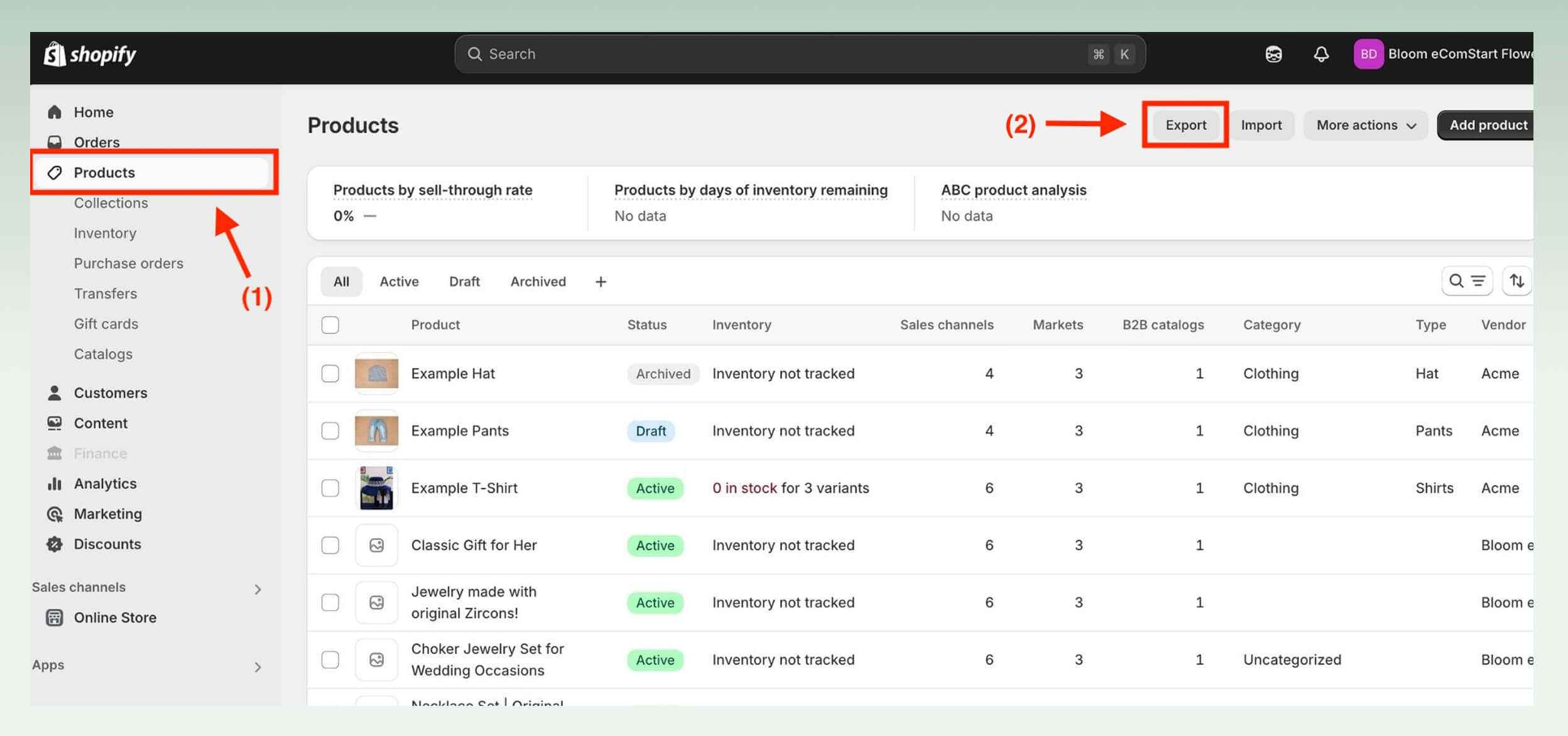Screen dimensions: 1568x736
Task: Click Example T-Shirt product thumbnail
Action: pyautogui.click(x=376, y=488)
